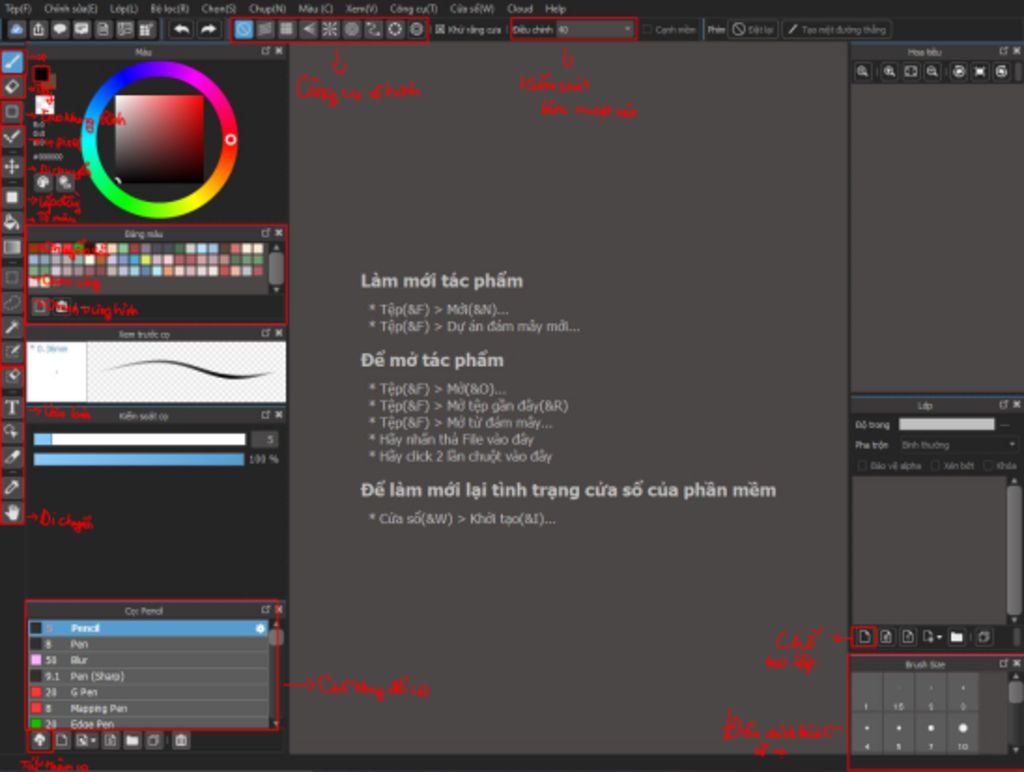This screenshot has height=772, width=1024.
Task: Select Pen brush in brush list
Action: [148, 644]
